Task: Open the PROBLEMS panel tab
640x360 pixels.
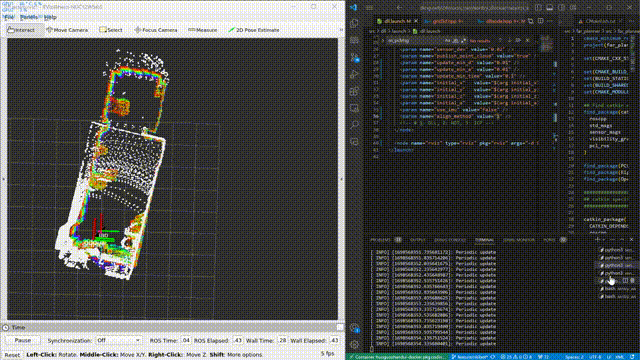Action: (380, 240)
